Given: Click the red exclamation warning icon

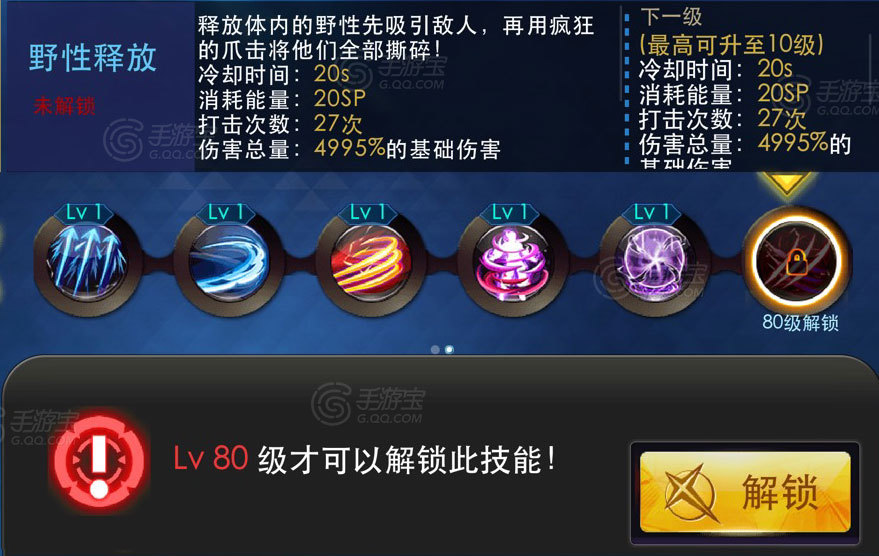Looking at the screenshot, I should pos(99,461).
